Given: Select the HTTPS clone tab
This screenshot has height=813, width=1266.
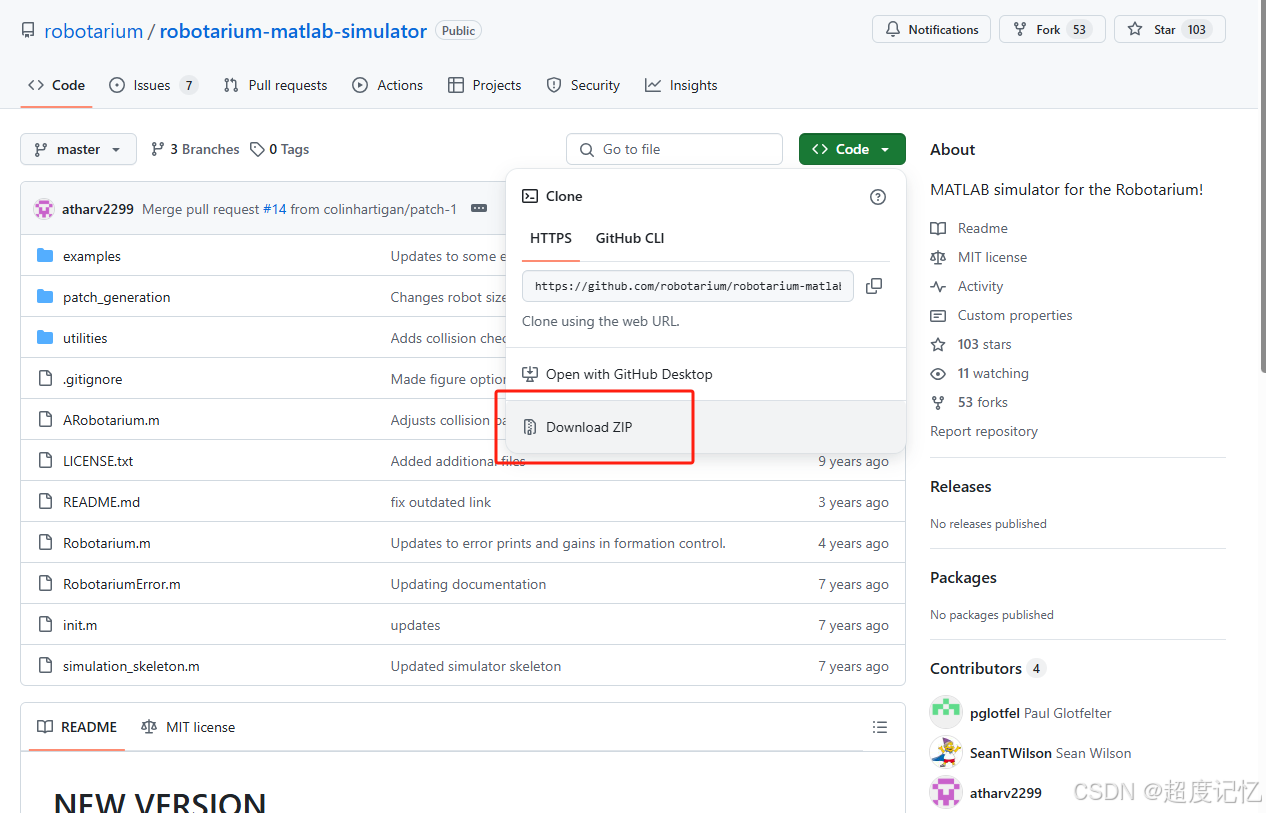Looking at the screenshot, I should click(551, 238).
